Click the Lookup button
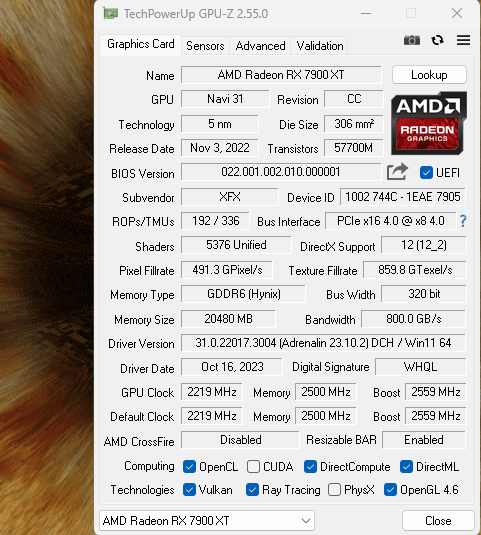Viewport: 481px width, 535px height. point(429,74)
